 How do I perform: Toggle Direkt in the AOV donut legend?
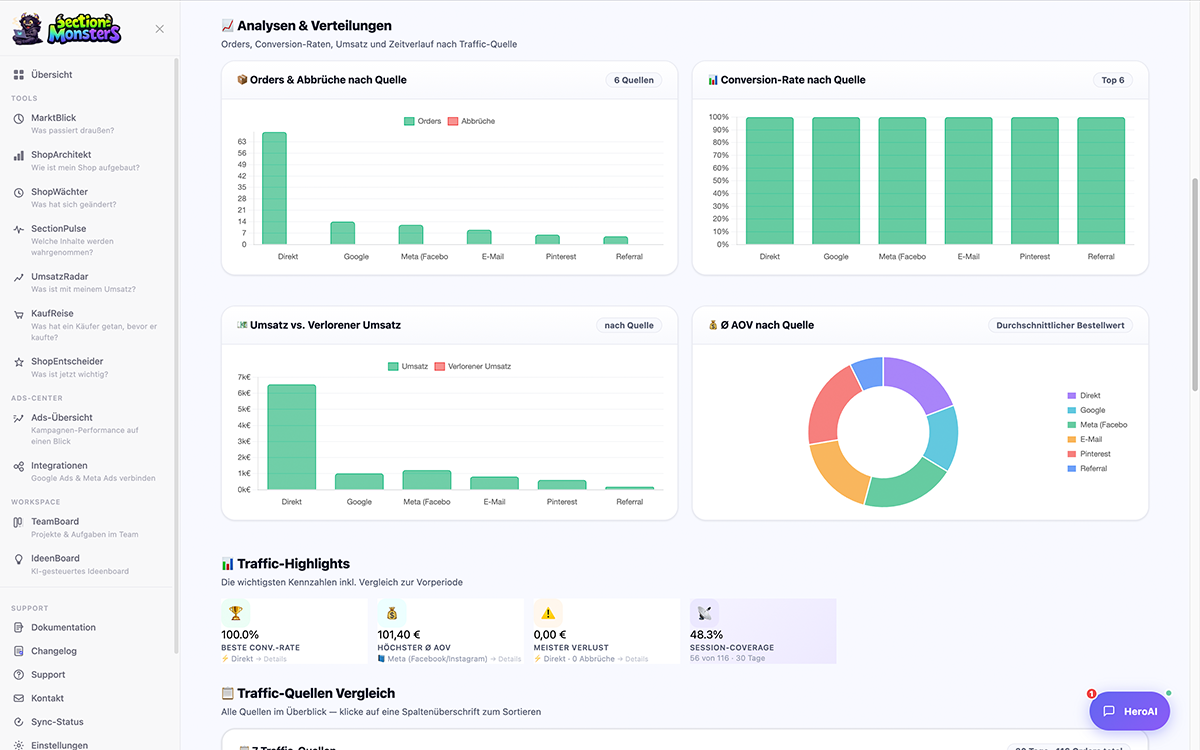tap(1084, 396)
